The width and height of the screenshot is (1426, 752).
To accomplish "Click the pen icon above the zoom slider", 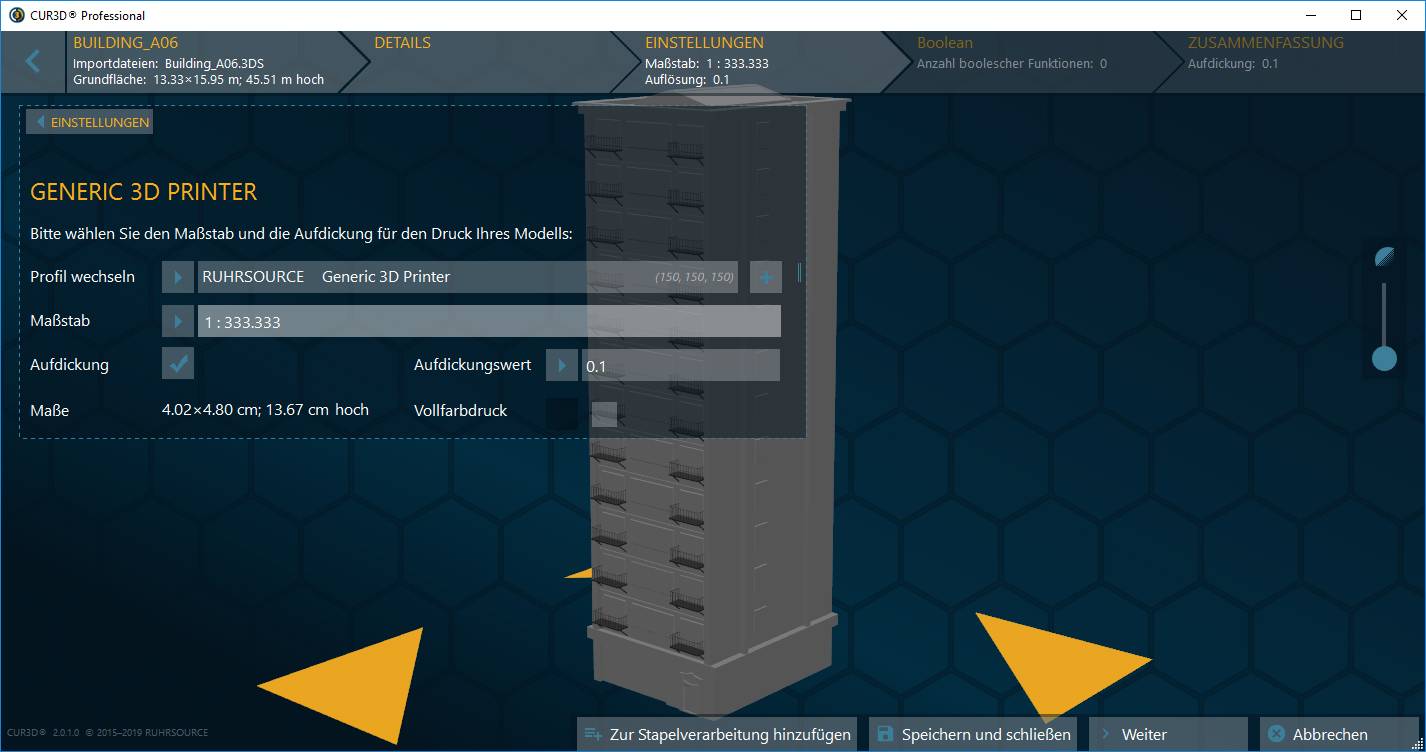I will coord(1384,257).
